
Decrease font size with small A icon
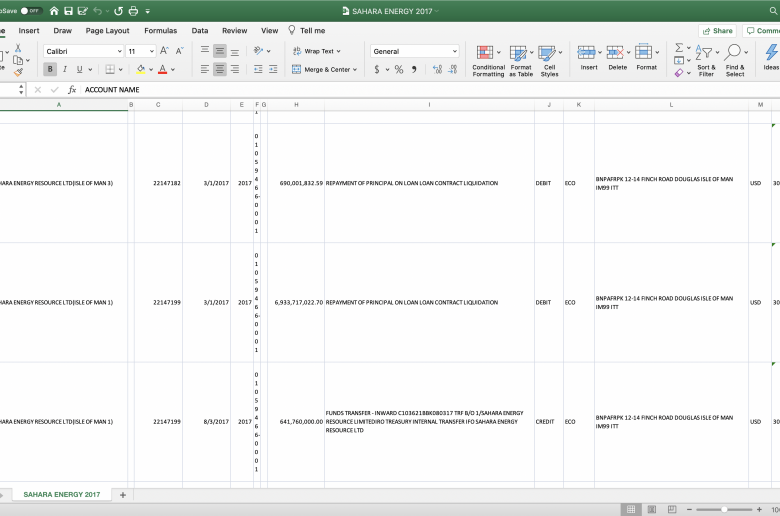180,51
